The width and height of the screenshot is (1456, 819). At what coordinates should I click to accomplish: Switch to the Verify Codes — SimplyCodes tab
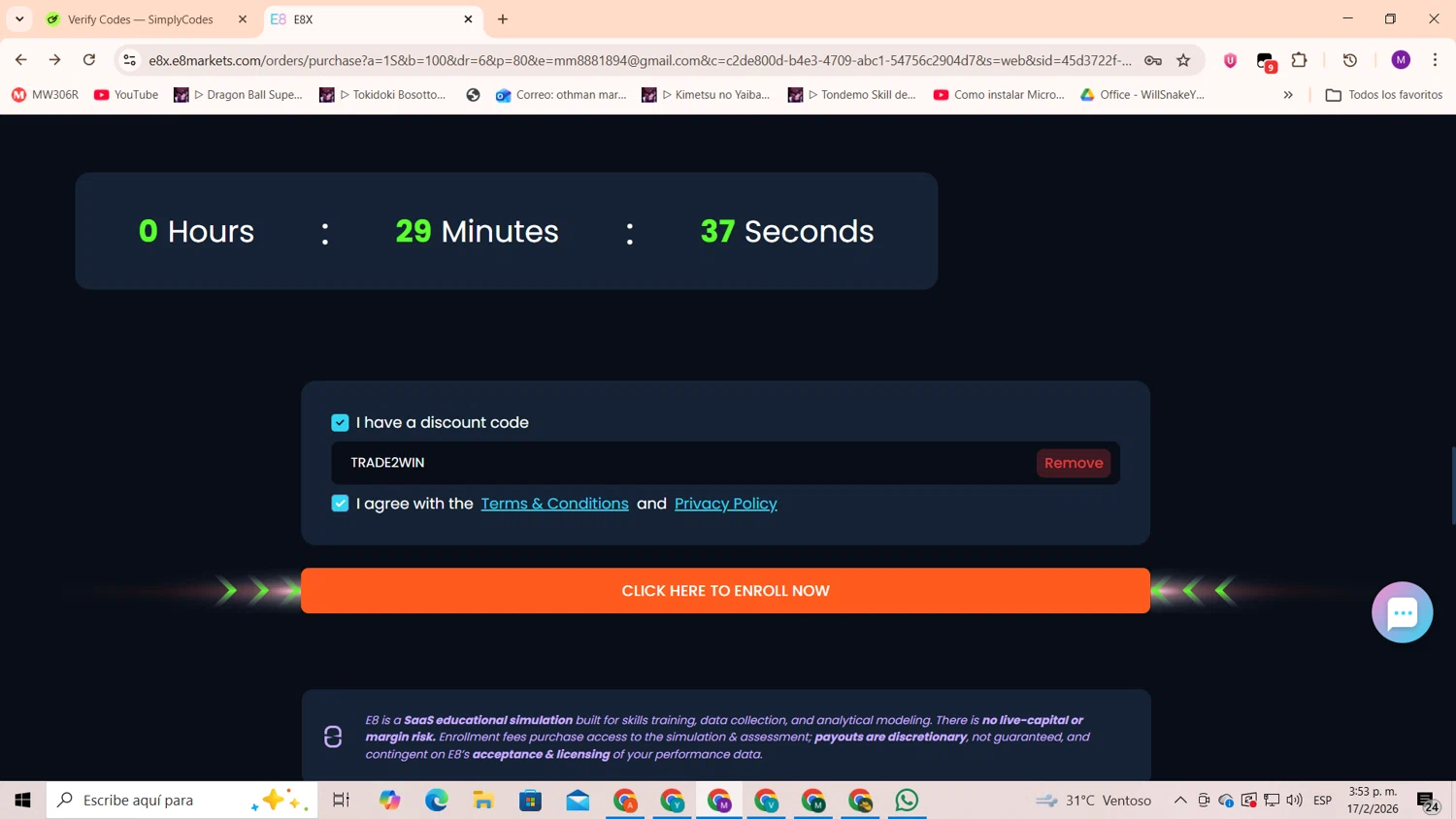click(x=141, y=19)
